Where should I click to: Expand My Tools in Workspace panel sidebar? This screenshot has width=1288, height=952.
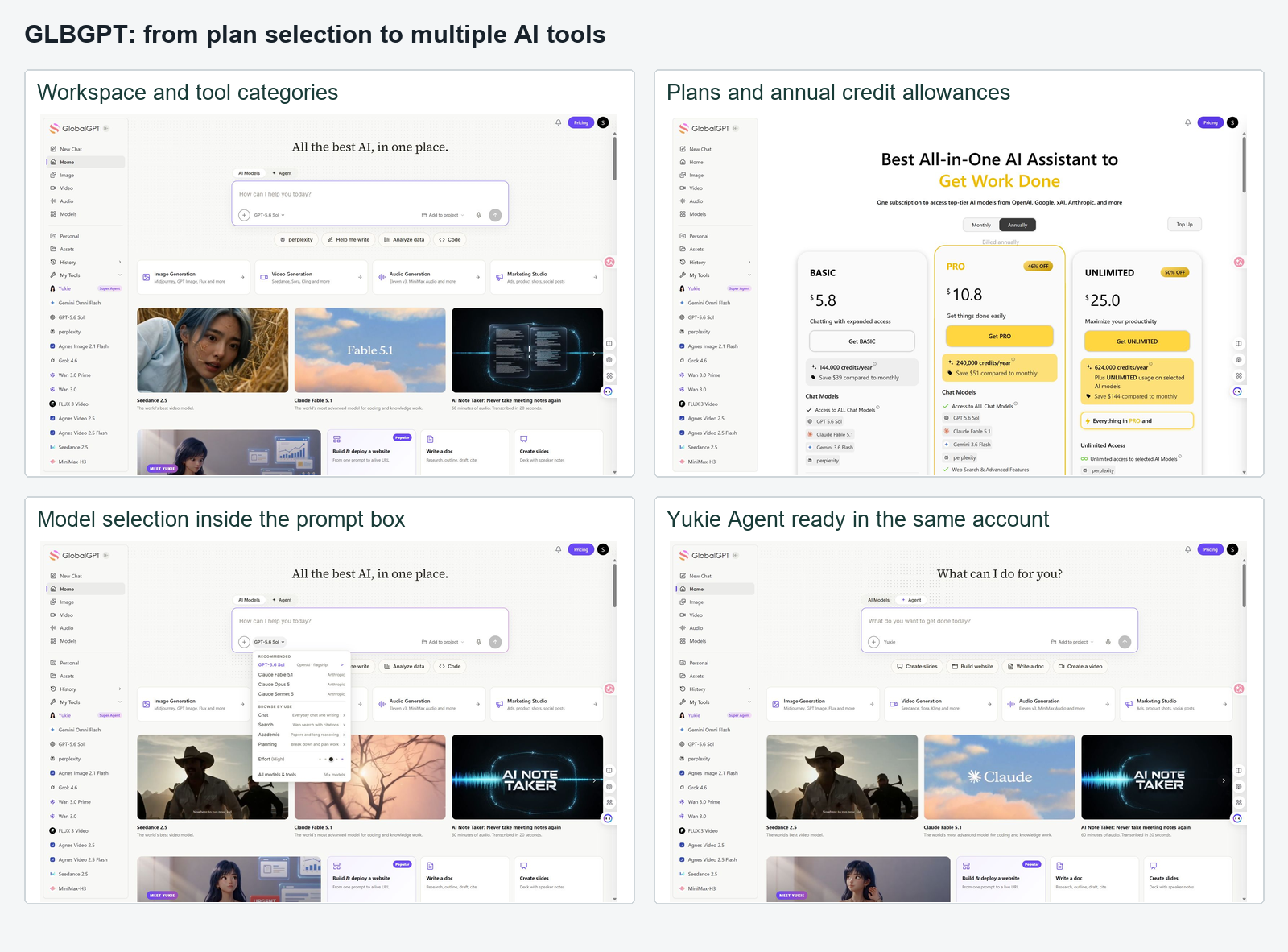click(x=85, y=275)
